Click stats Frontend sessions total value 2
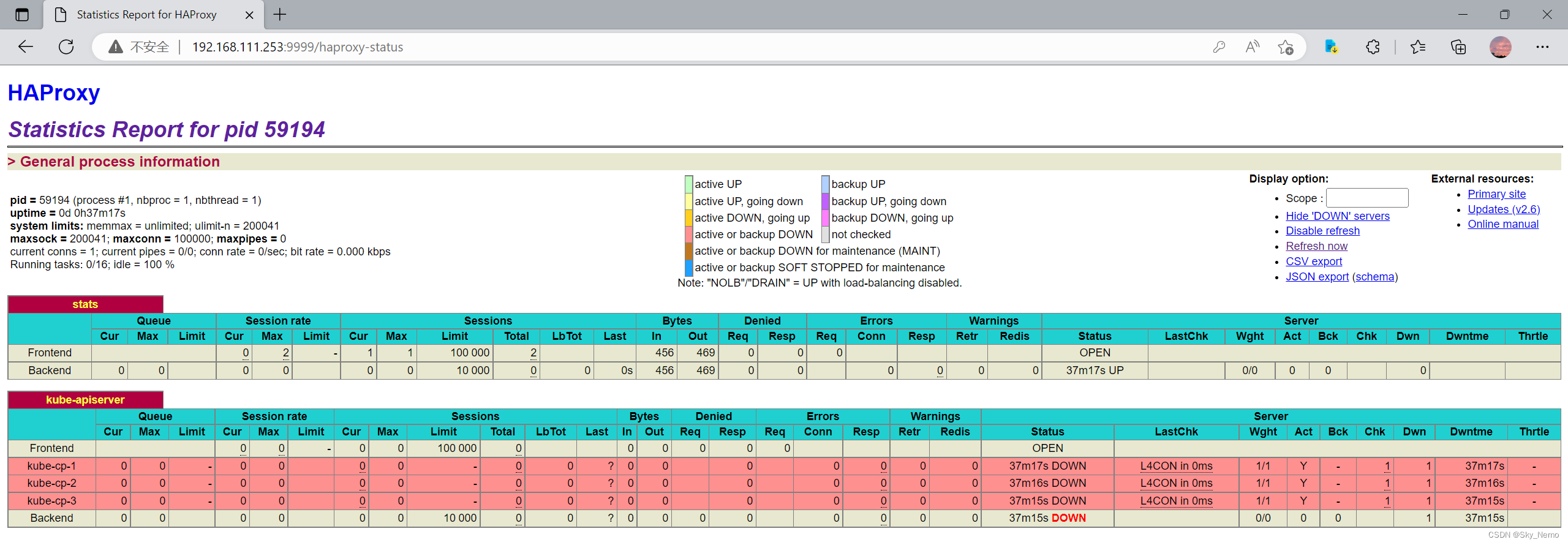This screenshot has height=545, width=1568. coord(533,353)
